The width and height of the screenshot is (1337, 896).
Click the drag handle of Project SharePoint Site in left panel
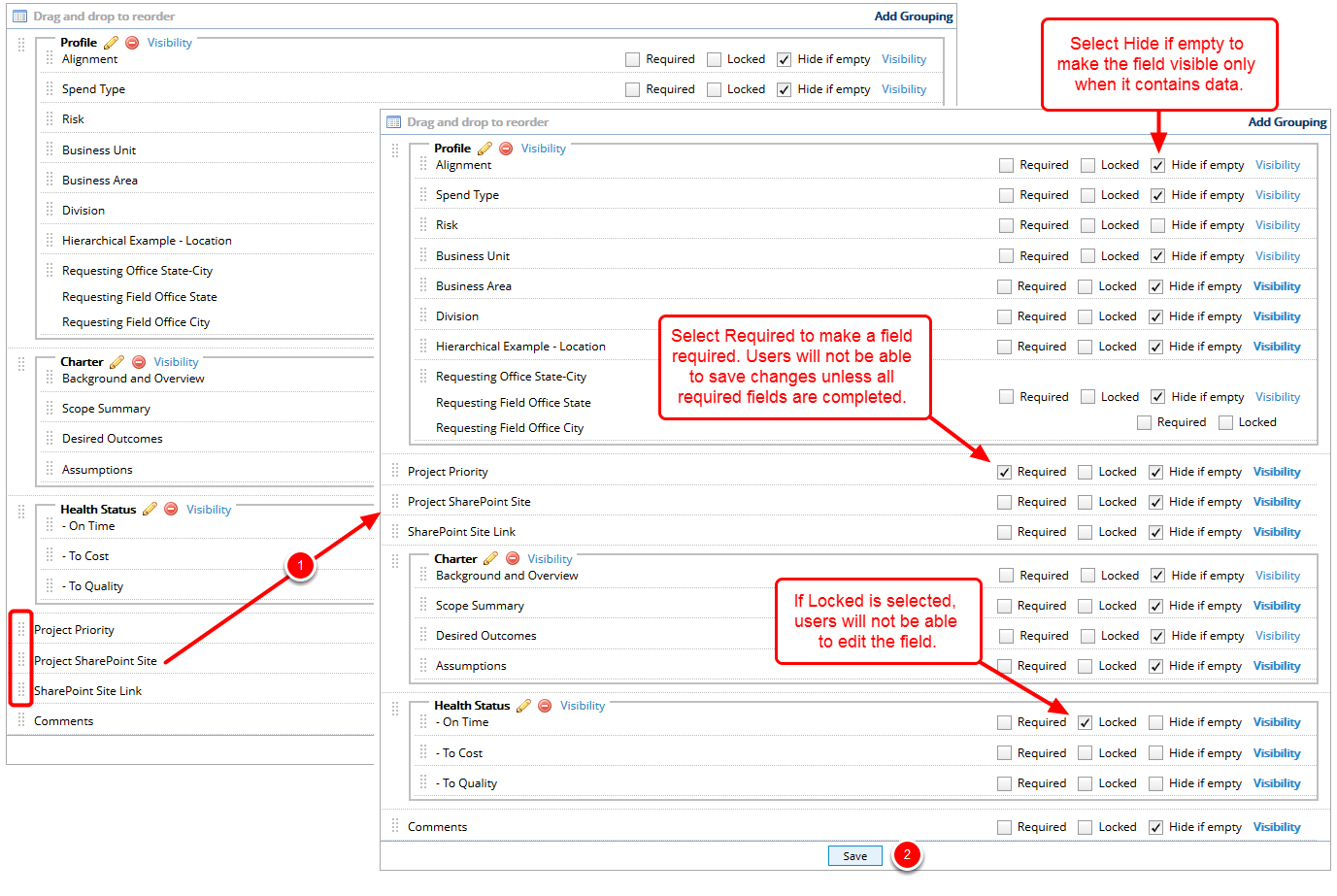point(21,660)
